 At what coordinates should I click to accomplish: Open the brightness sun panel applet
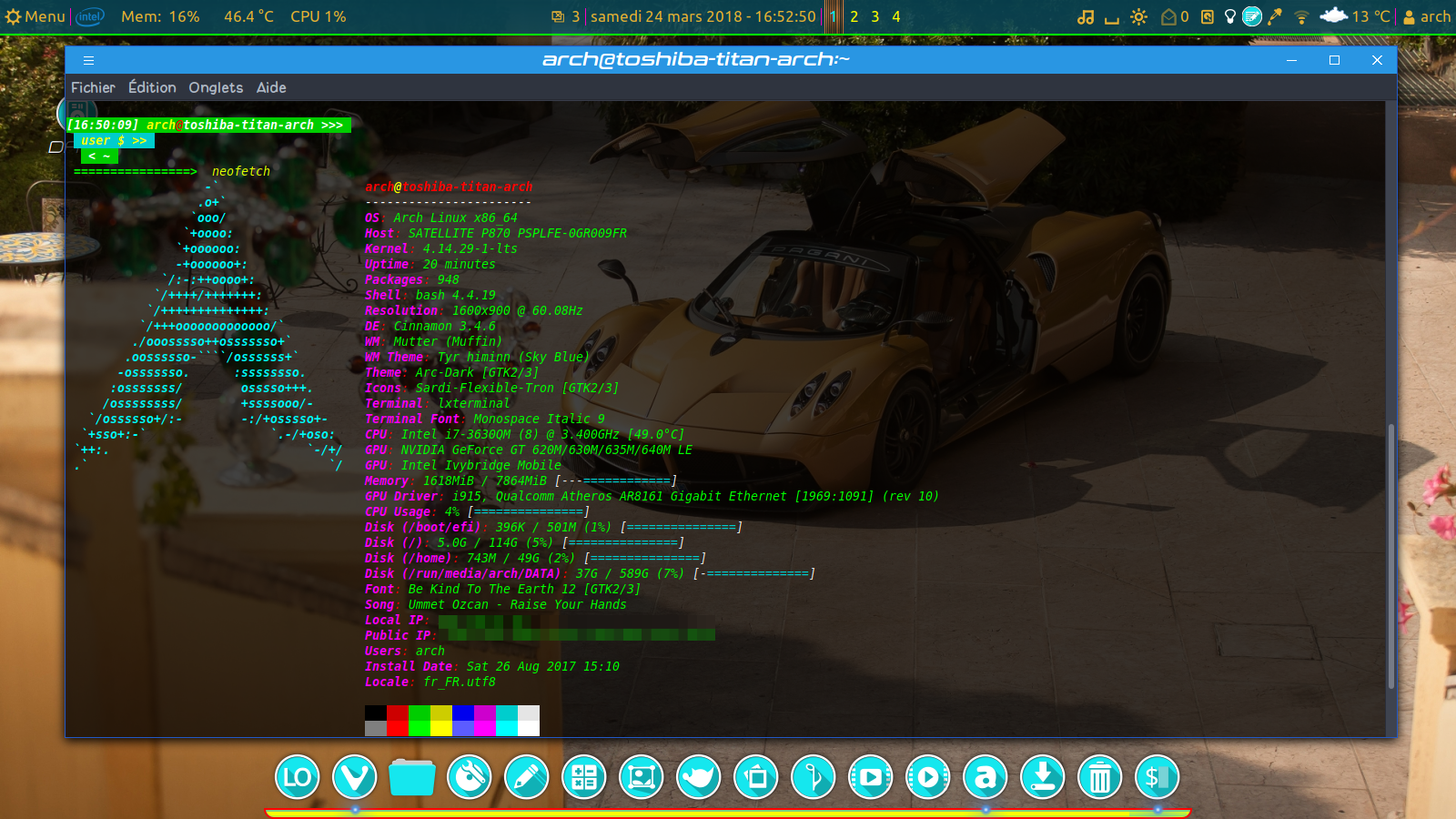tap(1138, 16)
